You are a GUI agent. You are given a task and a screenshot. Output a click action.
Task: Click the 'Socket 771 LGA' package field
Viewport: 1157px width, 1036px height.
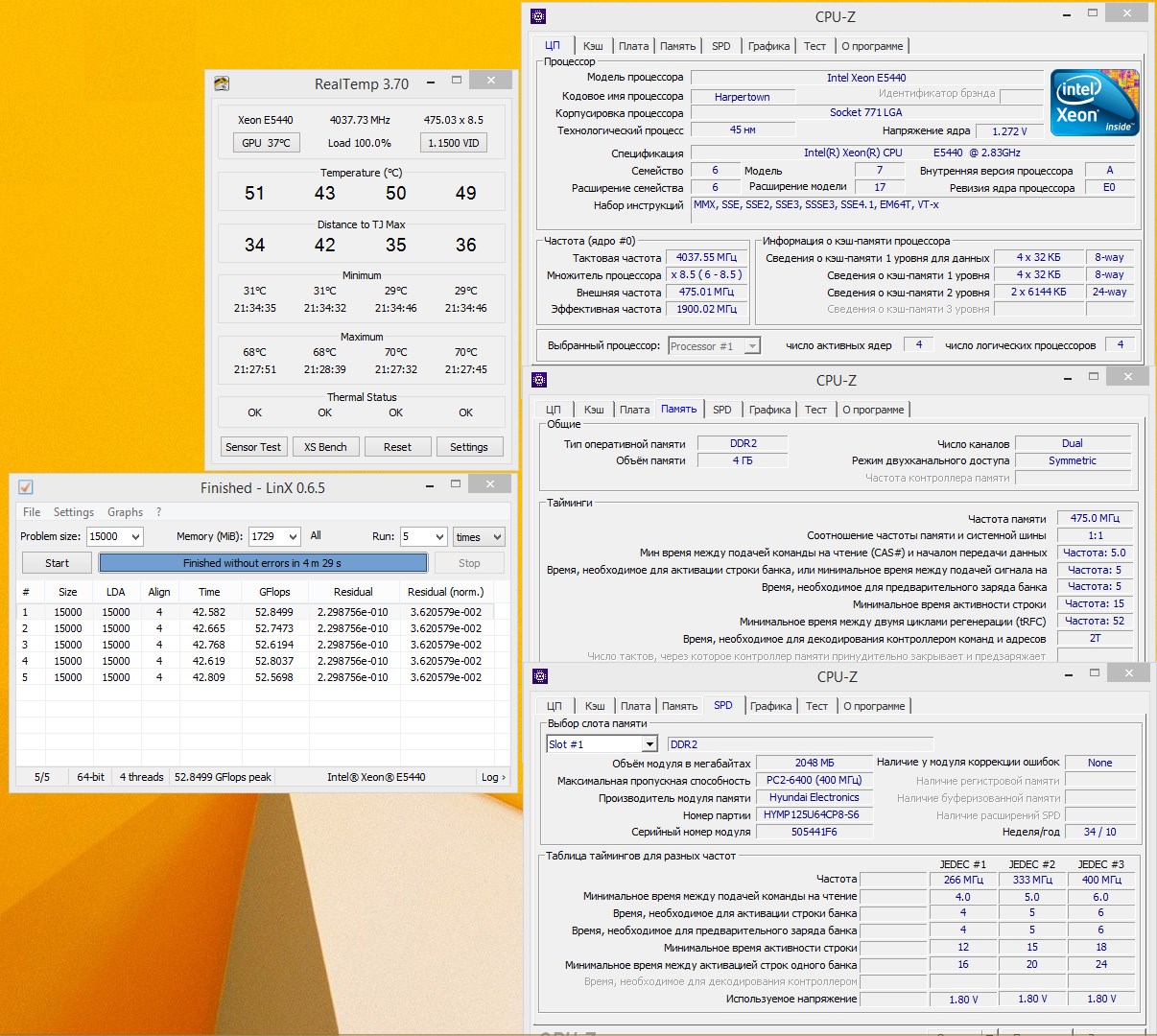click(x=866, y=112)
